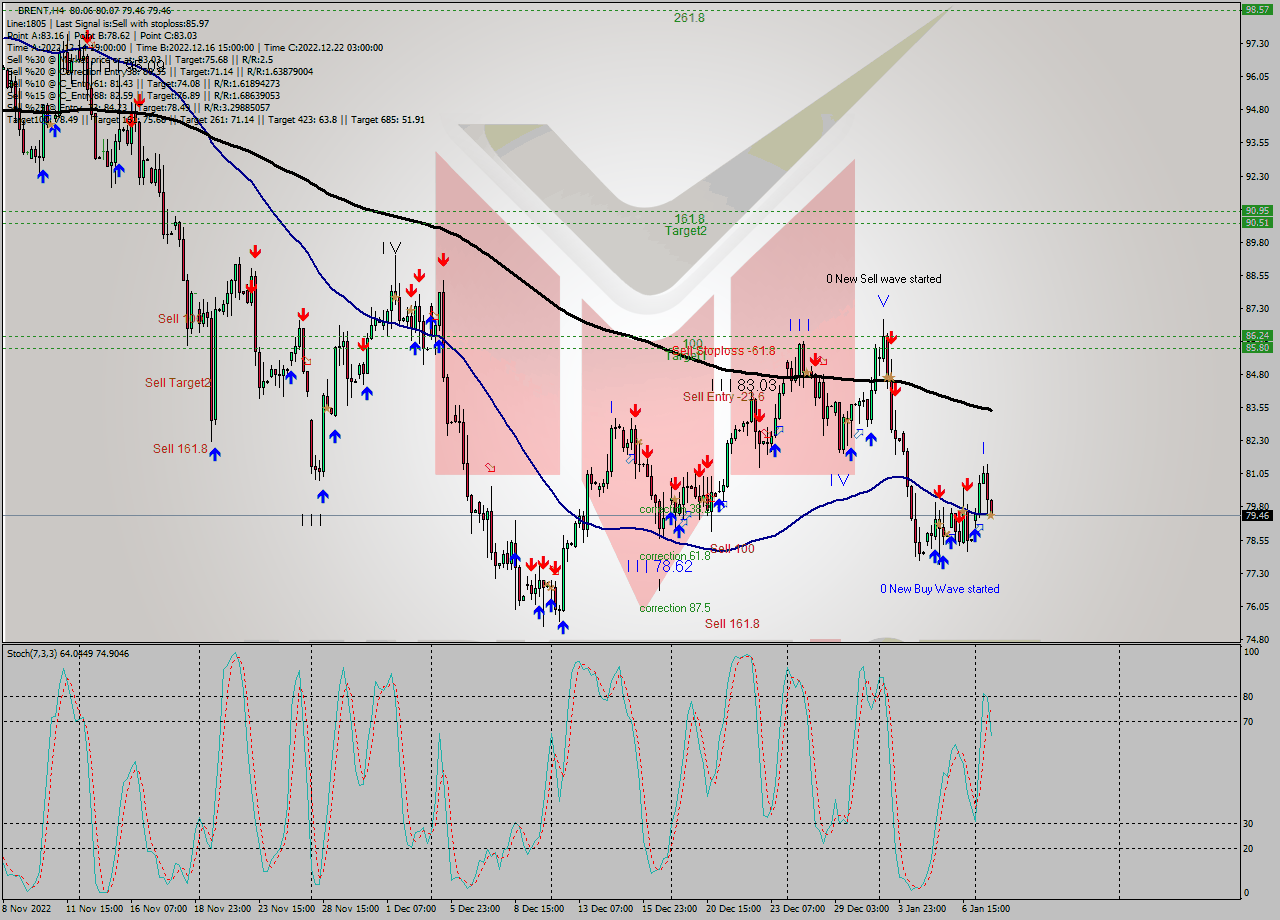Click the "3 Jan 23:00" time axis label
The width and height of the screenshot is (1280, 920).
924,909
